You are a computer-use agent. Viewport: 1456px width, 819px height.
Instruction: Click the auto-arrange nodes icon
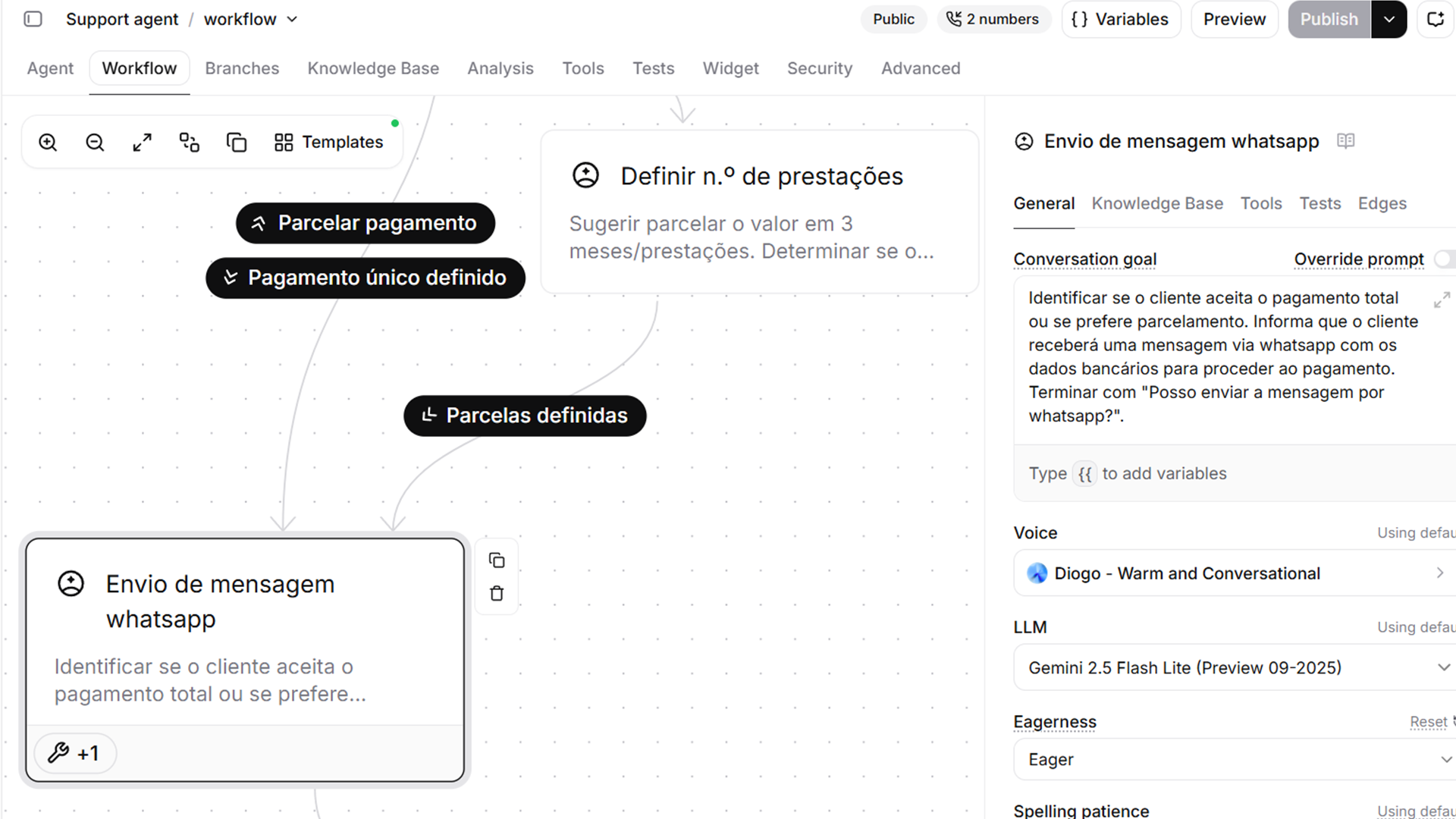[x=189, y=143]
